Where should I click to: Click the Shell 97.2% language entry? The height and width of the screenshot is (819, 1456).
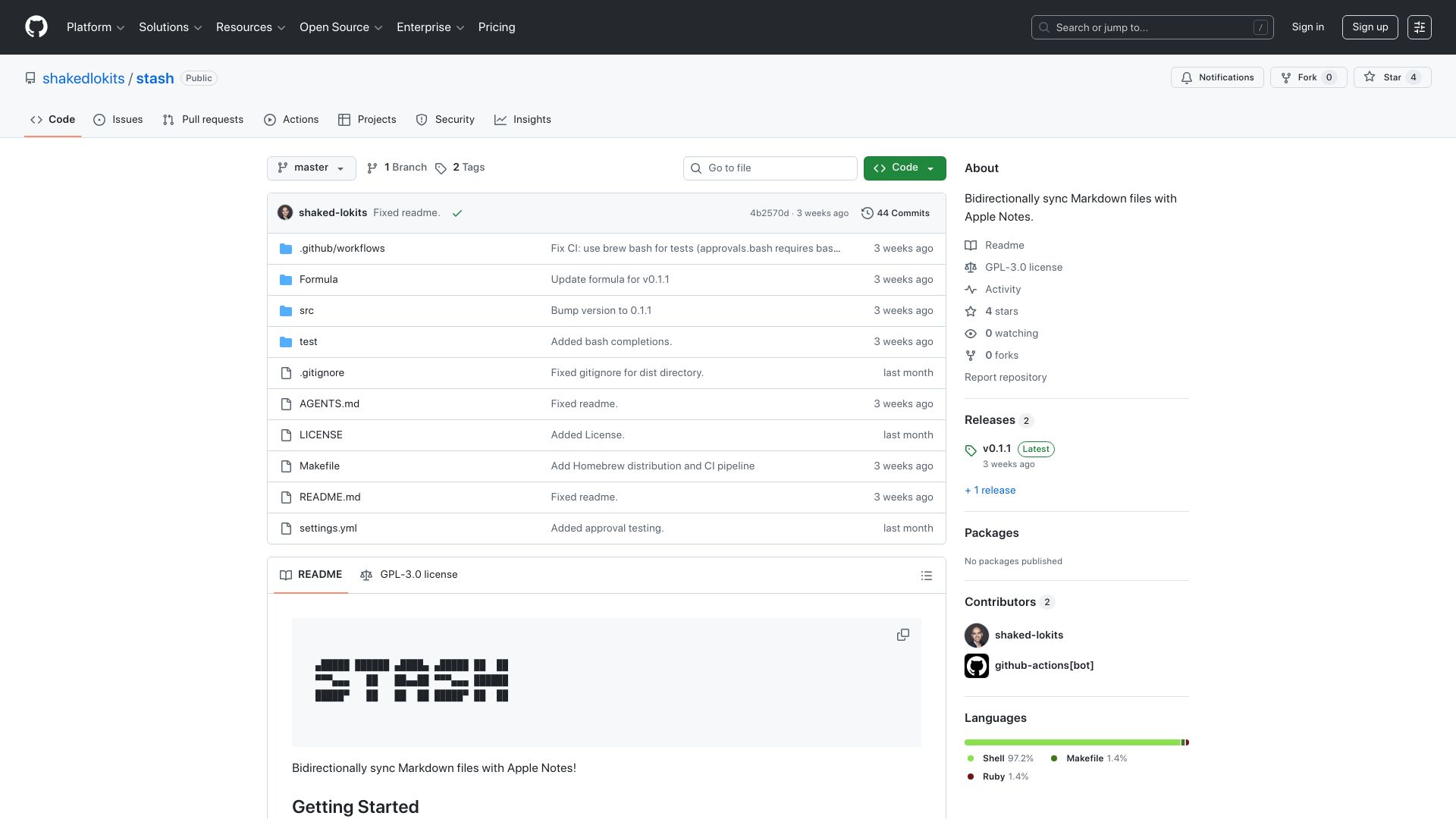coord(1000,758)
